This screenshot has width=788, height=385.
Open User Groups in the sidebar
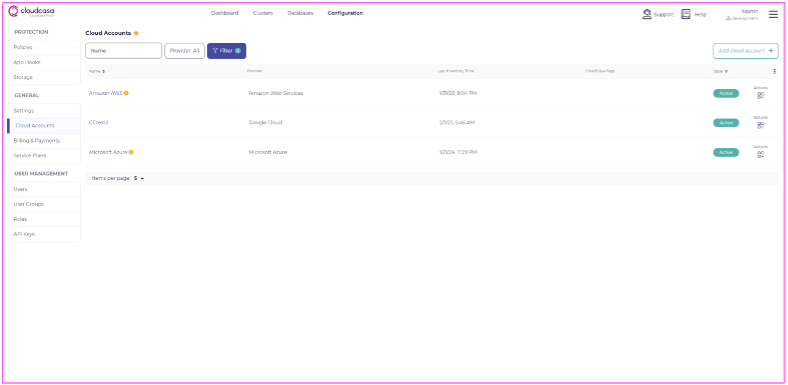pos(44,204)
